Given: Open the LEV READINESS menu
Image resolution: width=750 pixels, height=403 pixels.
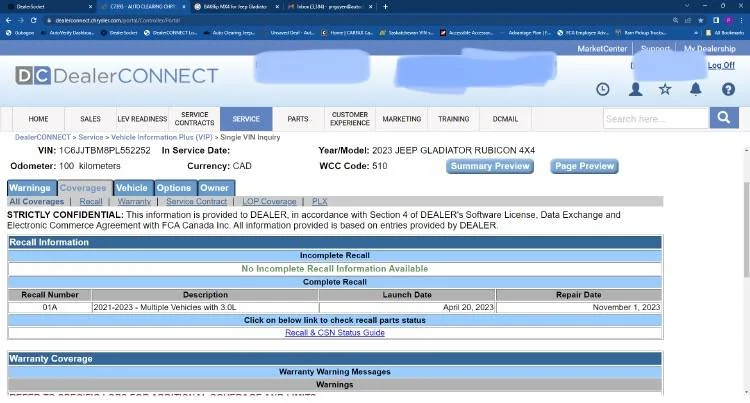Looking at the screenshot, I should (142, 119).
